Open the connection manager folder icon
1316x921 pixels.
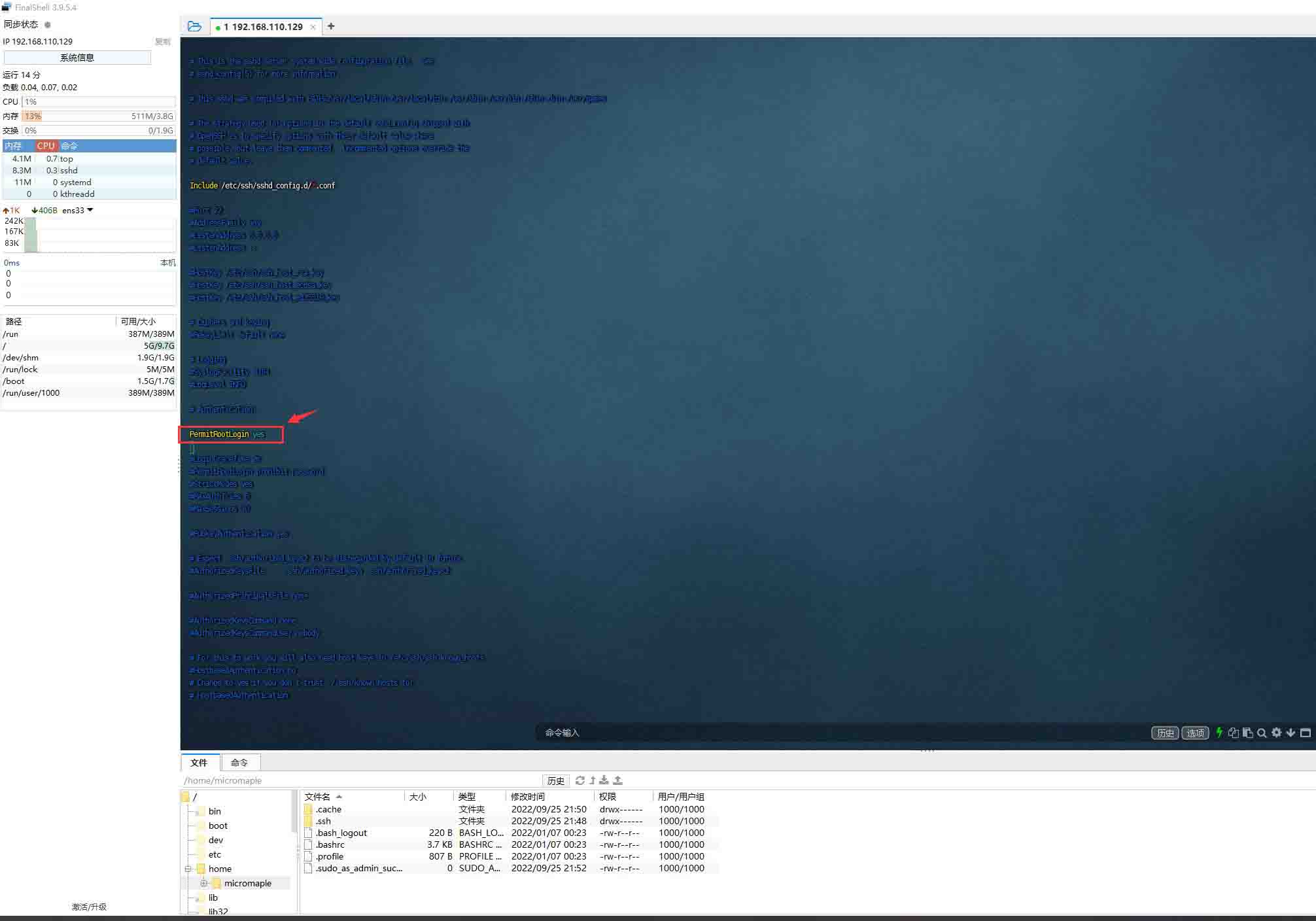(x=194, y=26)
